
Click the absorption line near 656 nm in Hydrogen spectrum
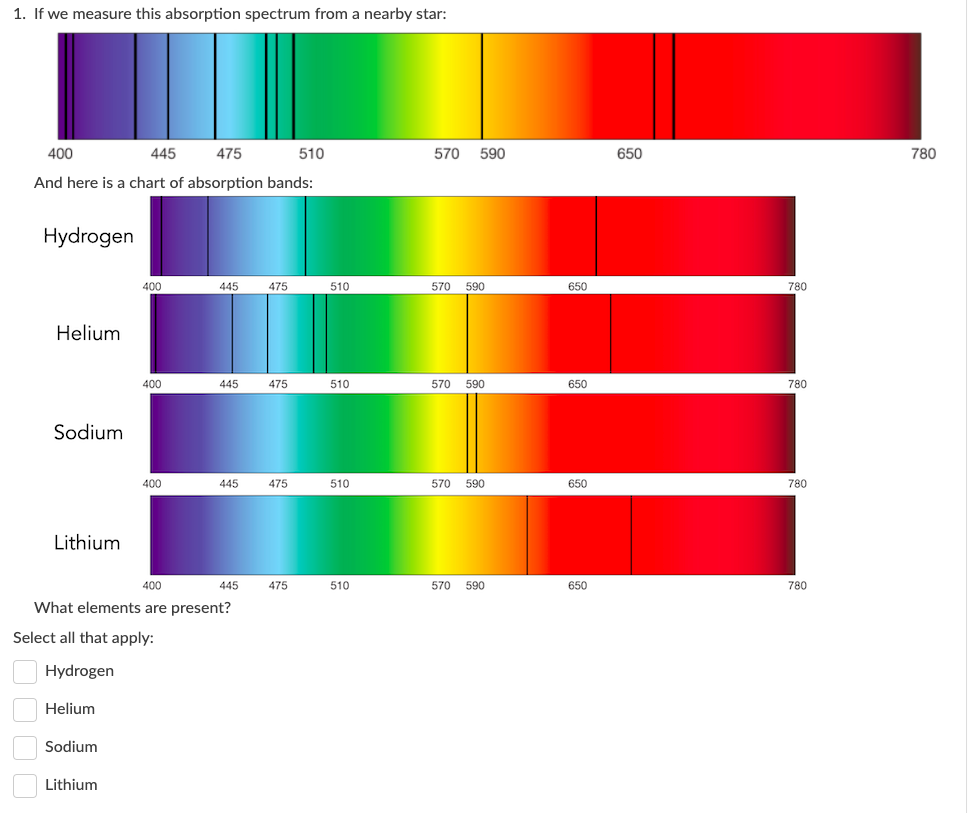(596, 236)
